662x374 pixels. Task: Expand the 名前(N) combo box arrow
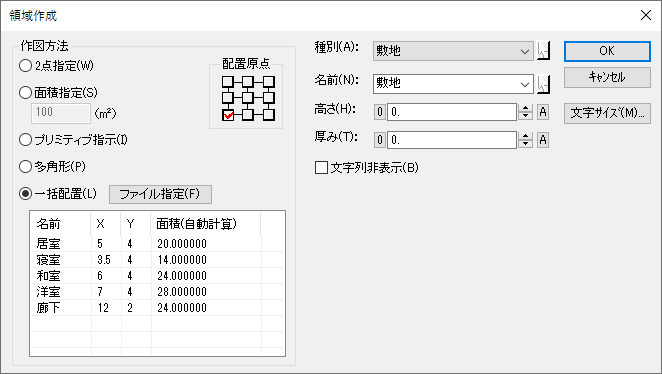[x=525, y=84]
